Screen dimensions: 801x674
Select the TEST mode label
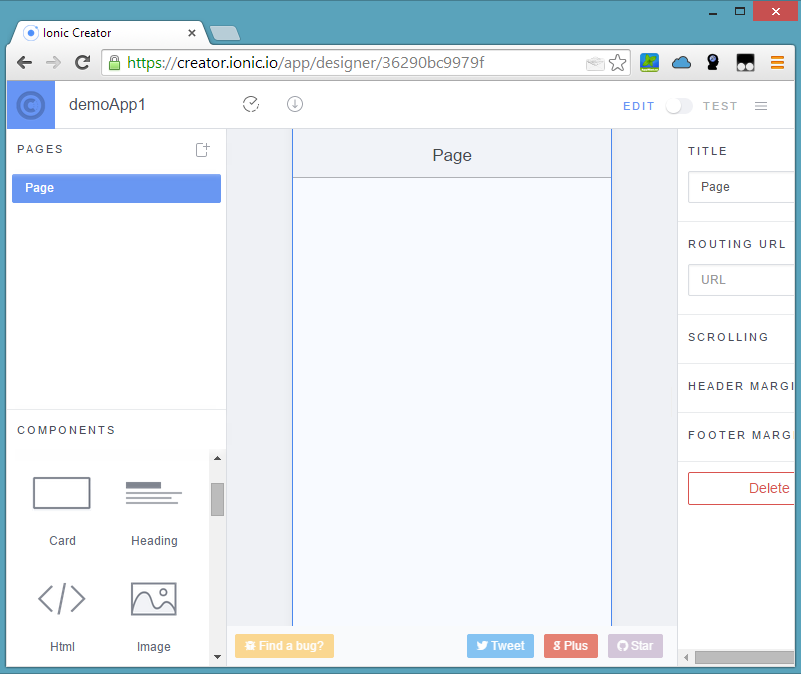point(720,106)
